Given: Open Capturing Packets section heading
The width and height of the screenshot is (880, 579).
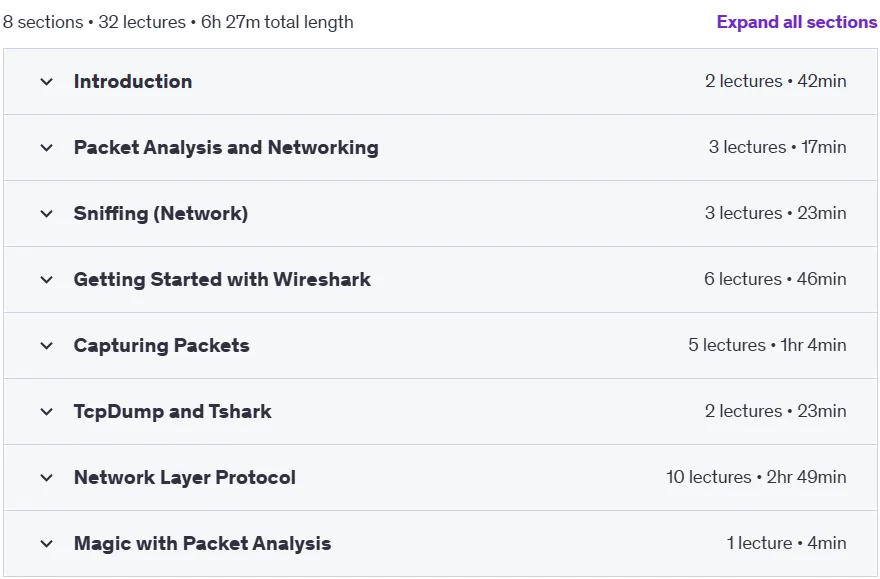Looking at the screenshot, I should [x=162, y=346].
